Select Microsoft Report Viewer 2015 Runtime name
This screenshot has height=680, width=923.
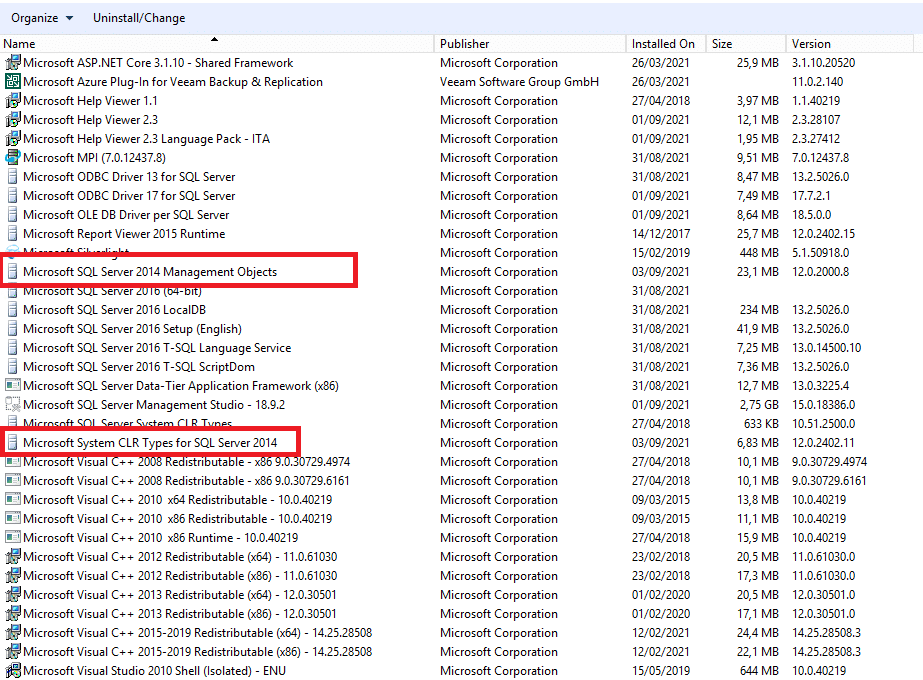[124, 234]
